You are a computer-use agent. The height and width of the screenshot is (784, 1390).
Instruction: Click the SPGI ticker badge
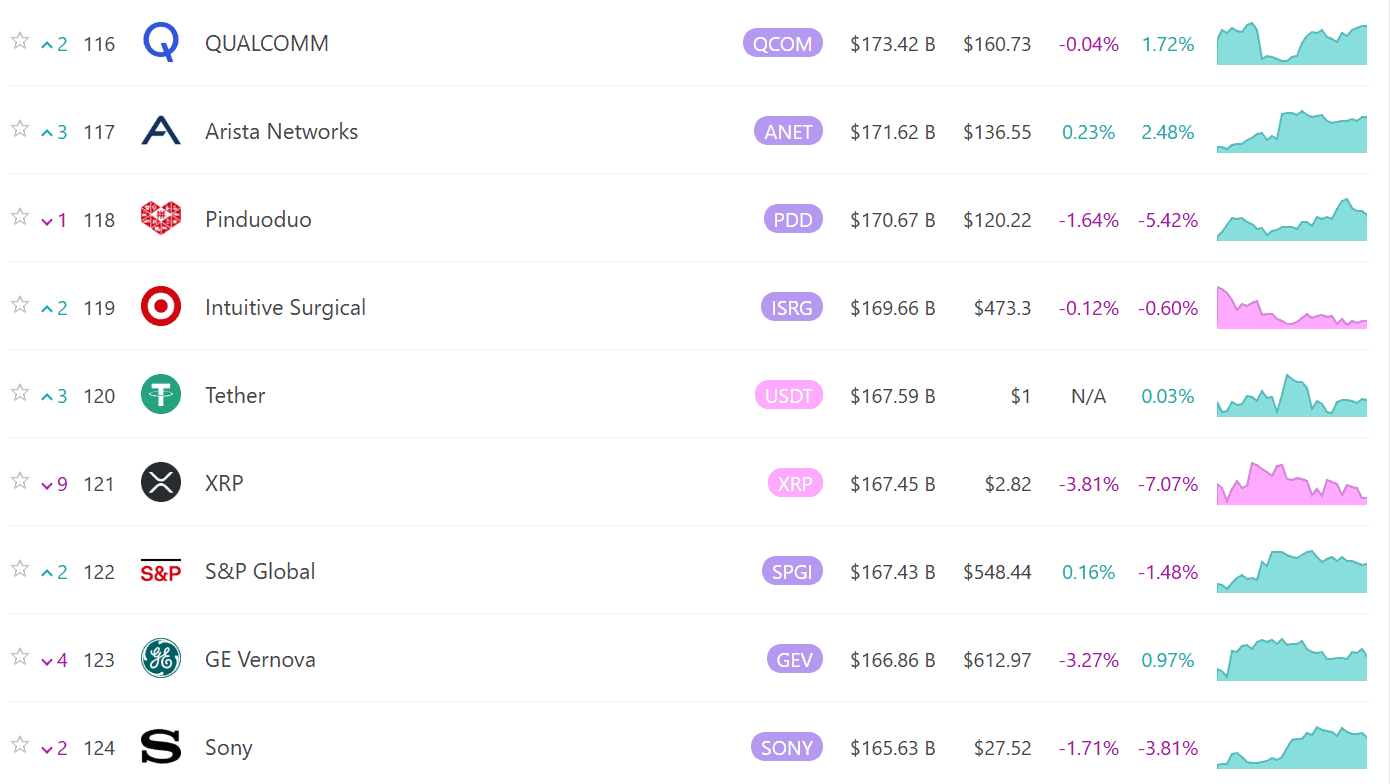(792, 571)
